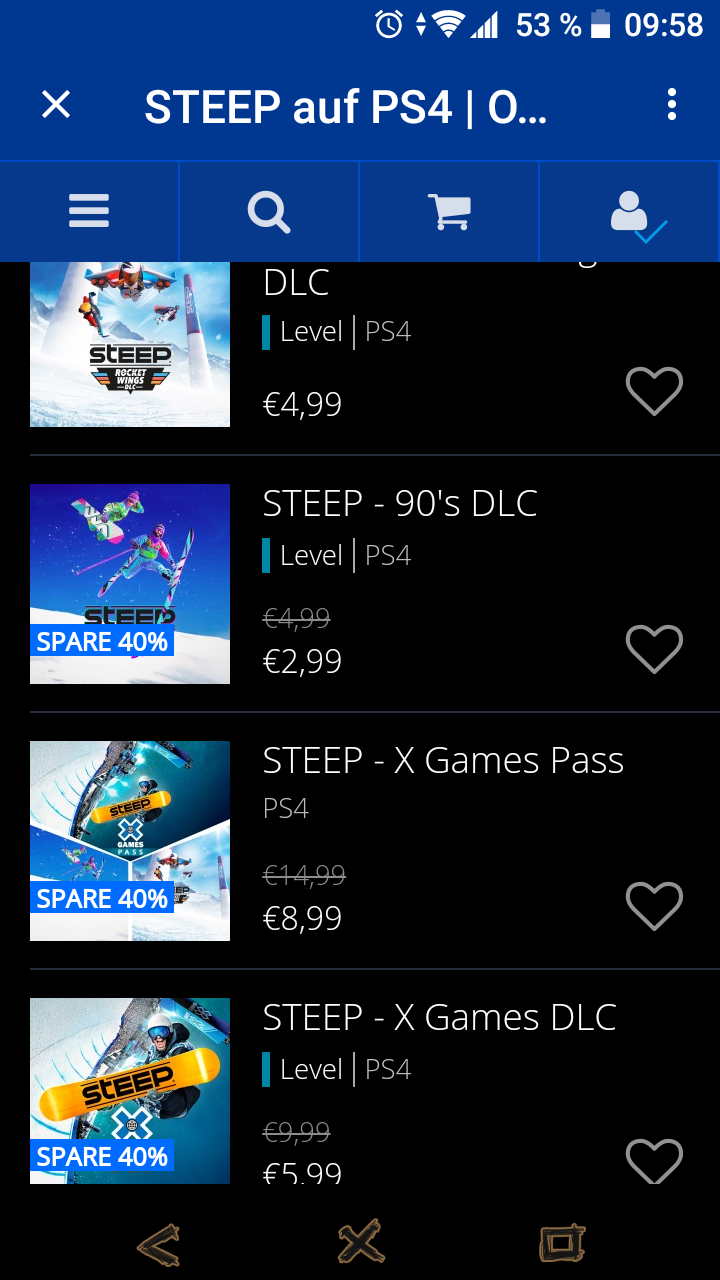
Task: Open the STEEP - 90's DLC title
Action: pyautogui.click(x=400, y=504)
